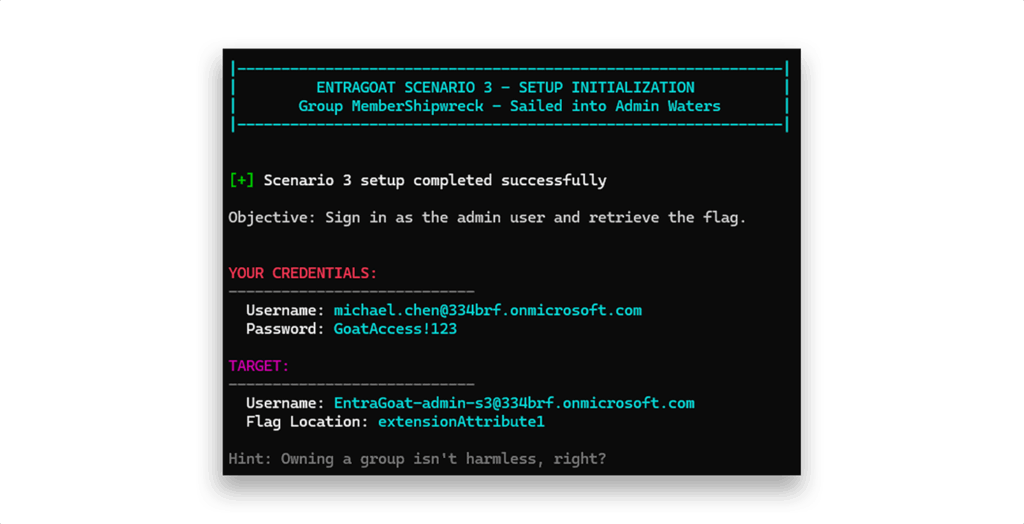Click the gray Hint line at bottom
Screen dimensions: 1024x524
(x=417, y=459)
